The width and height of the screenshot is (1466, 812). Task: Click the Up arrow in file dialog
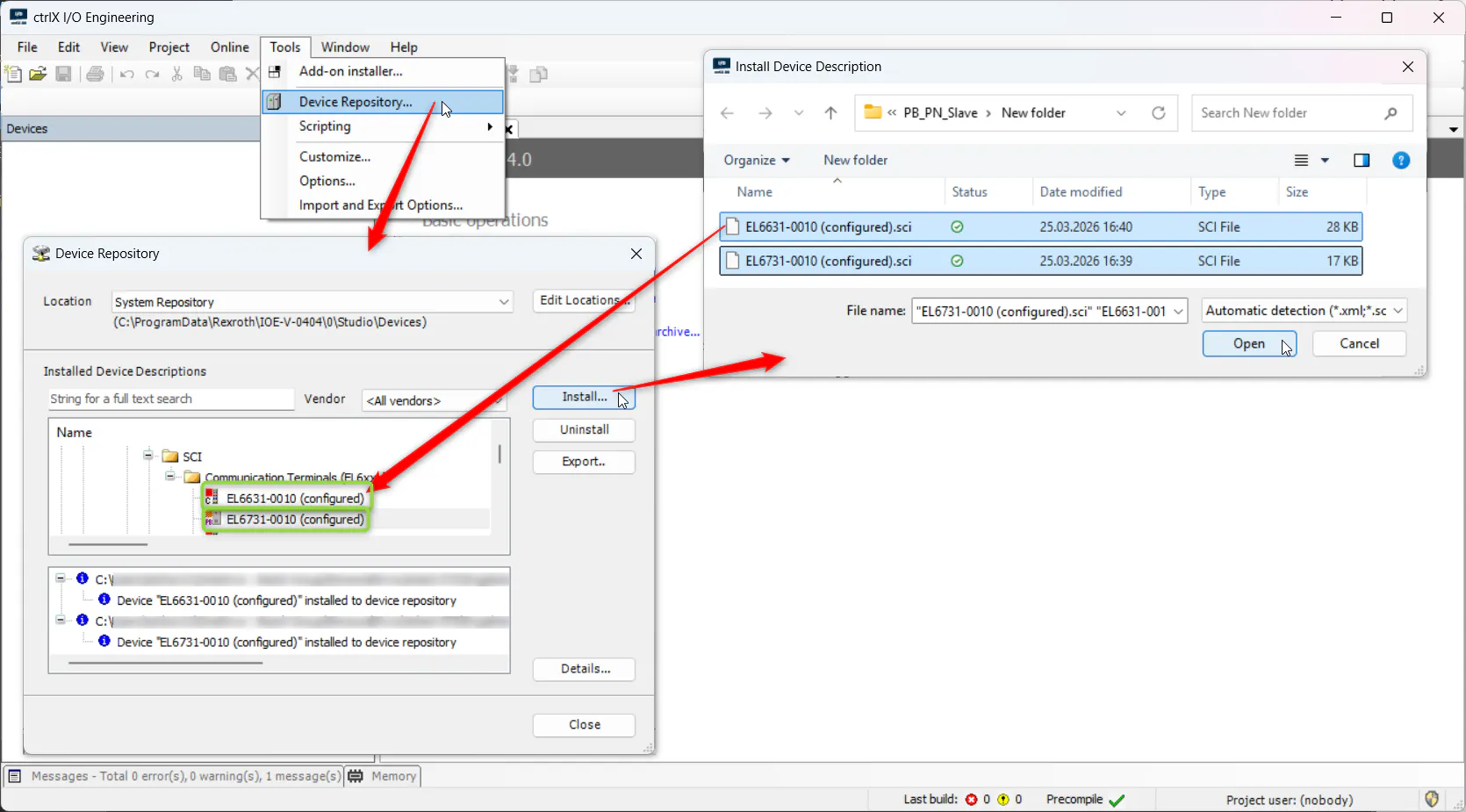tap(830, 113)
